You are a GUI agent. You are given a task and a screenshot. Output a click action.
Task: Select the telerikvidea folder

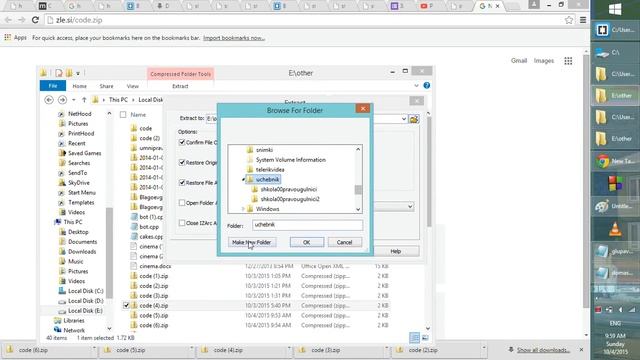[x=270, y=169]
